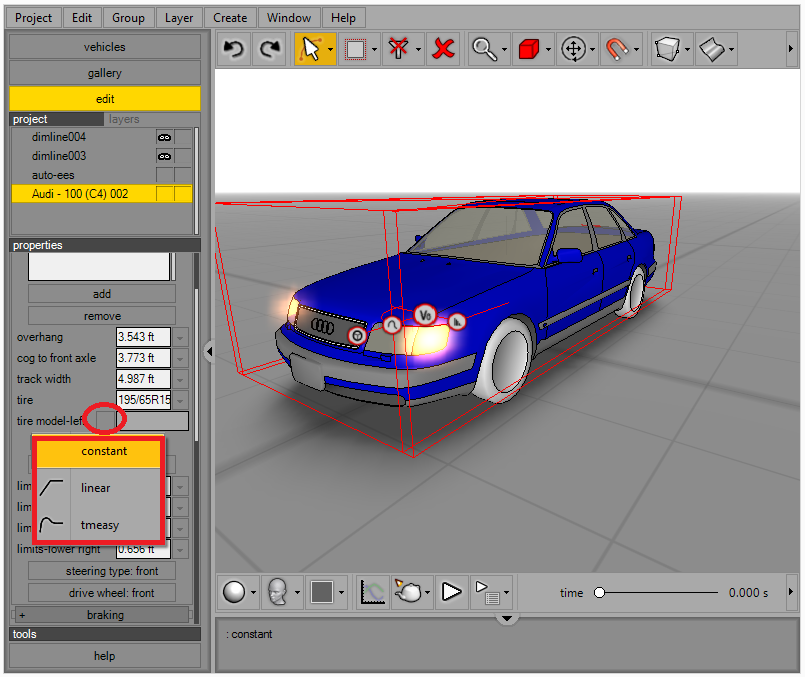Click the cut/trim scissors tool

click(x=398, y=49)
